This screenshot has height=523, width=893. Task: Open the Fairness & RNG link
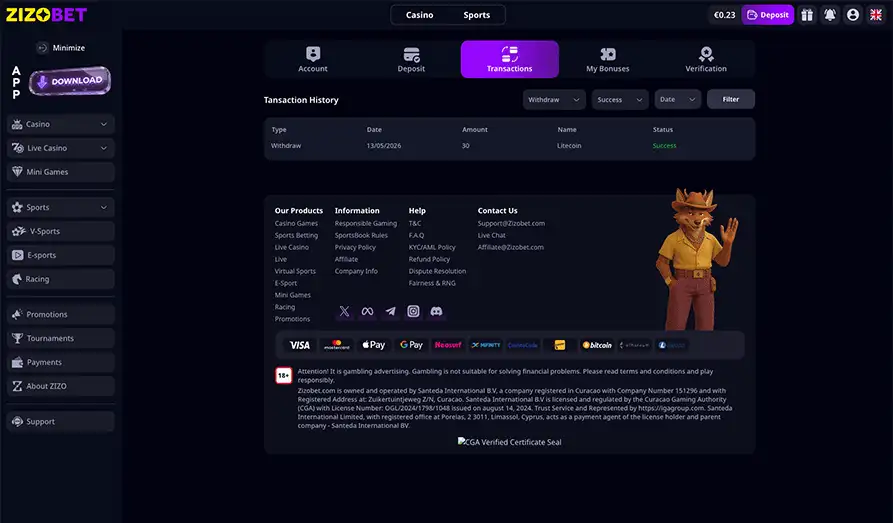[x=432, y=283]
